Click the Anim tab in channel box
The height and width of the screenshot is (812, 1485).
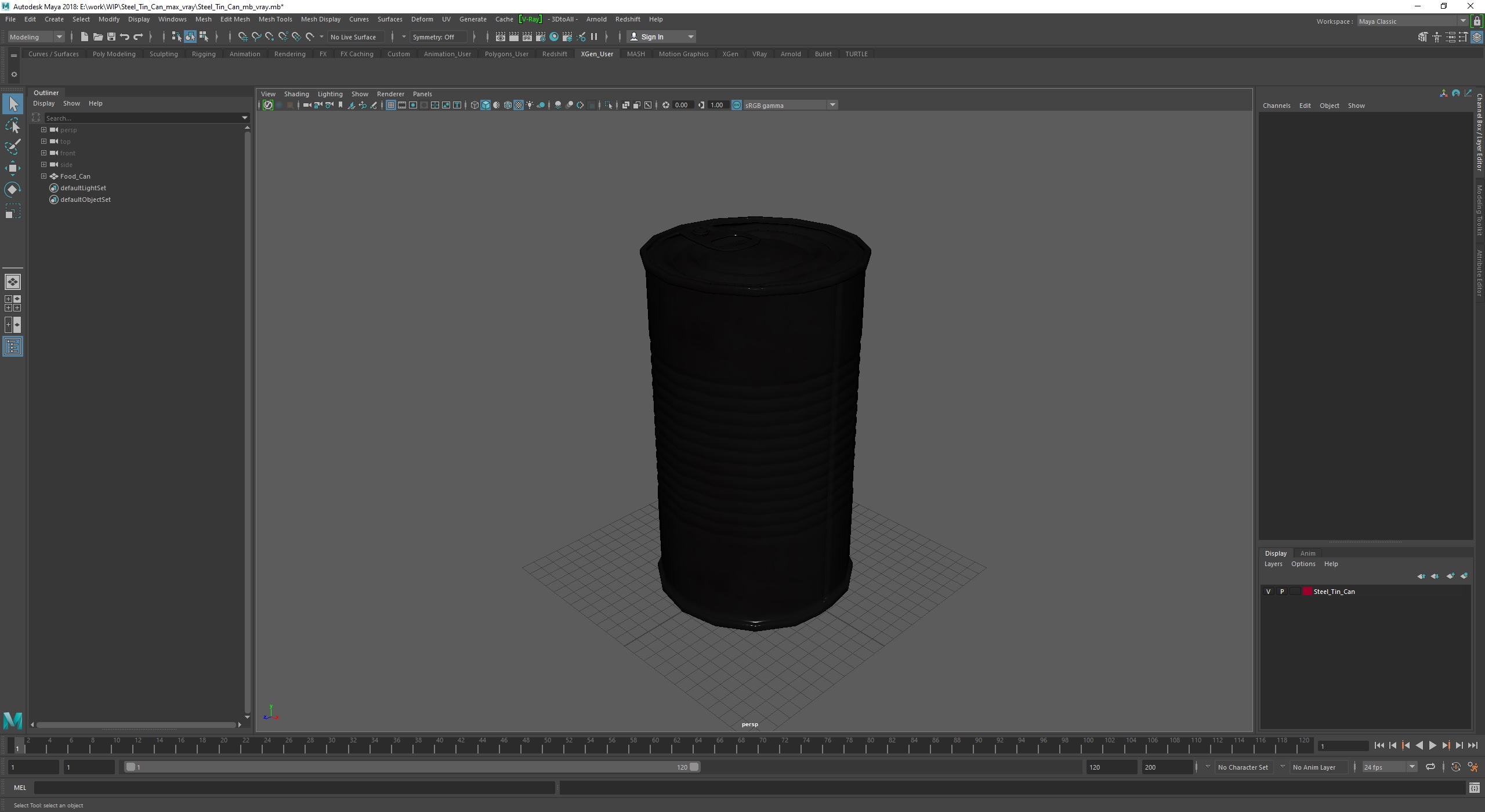click(x=1307, y=553)
